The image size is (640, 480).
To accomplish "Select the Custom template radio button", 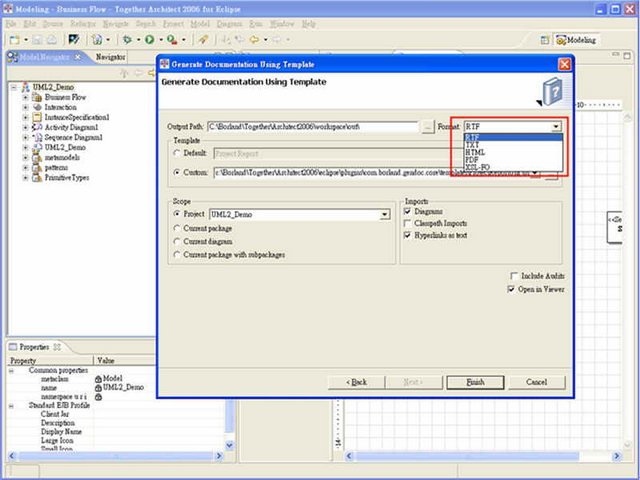I will coord(177,172).
